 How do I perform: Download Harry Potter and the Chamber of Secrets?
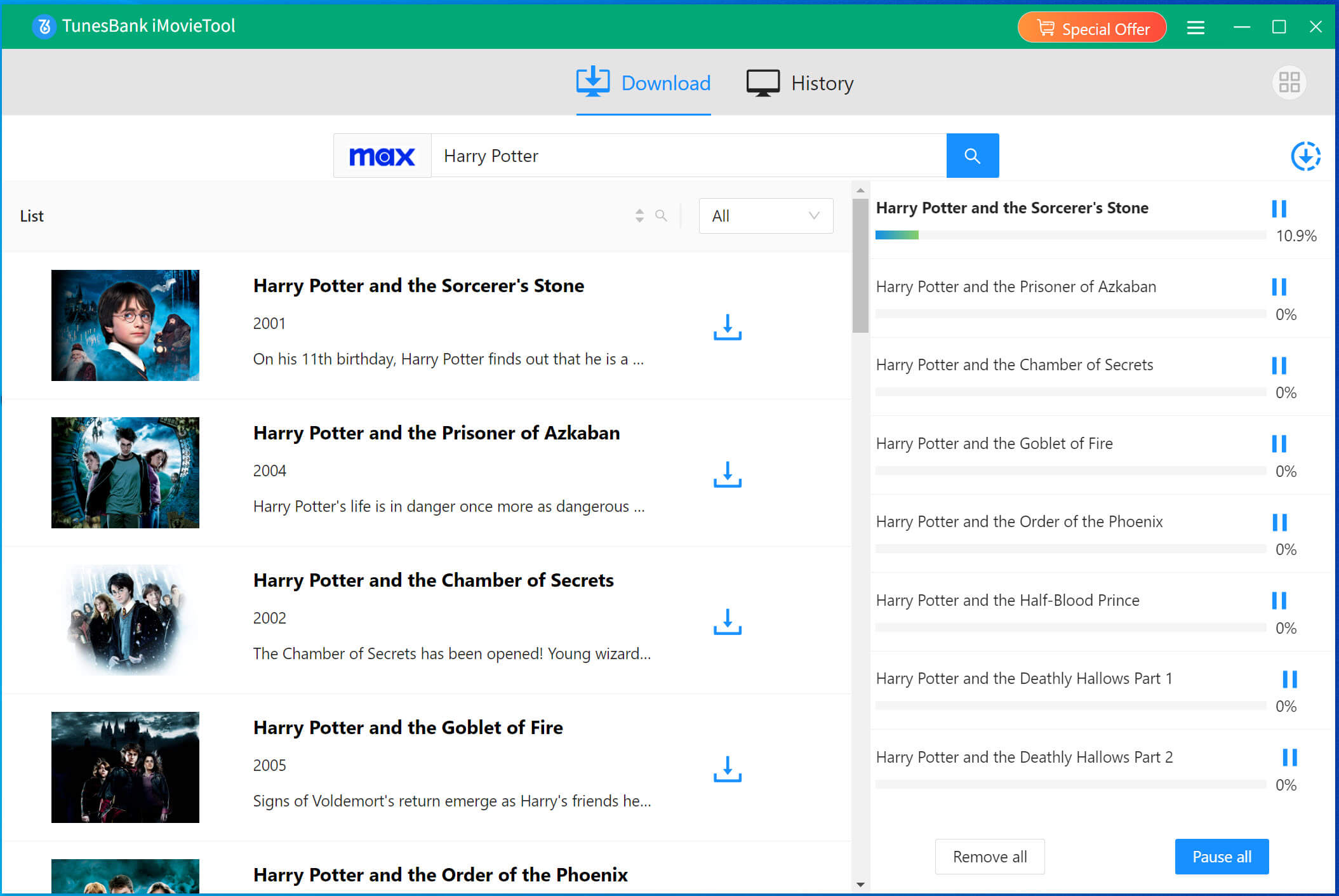point(728,622)
